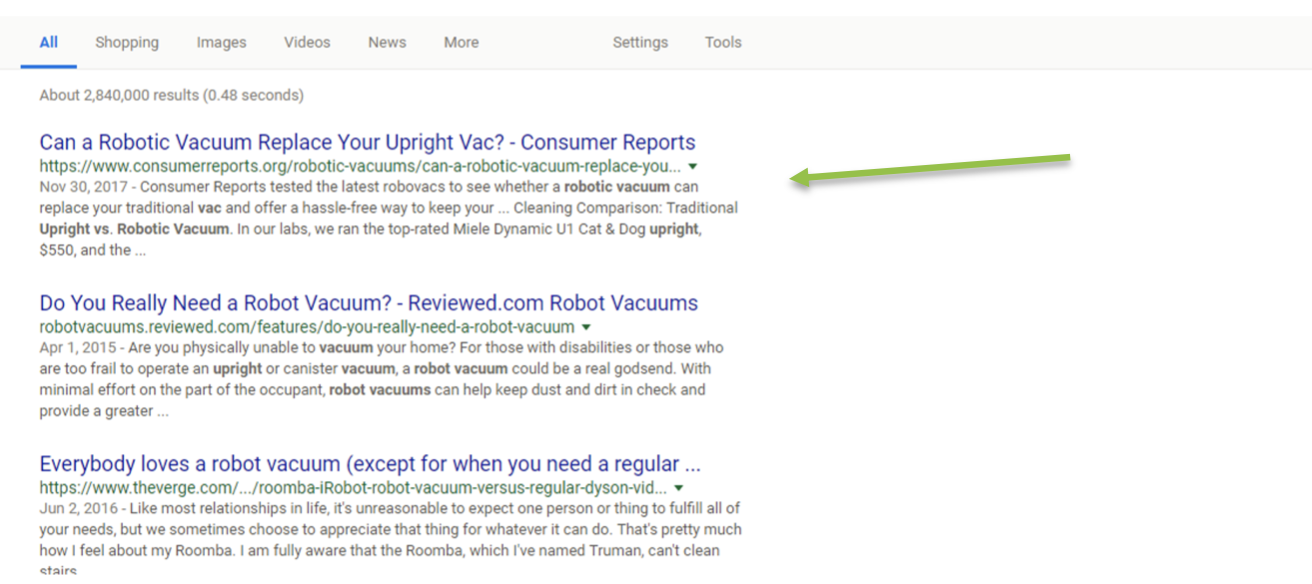Open the Shopping results tab
1312x584 pixels.
[x=127, y=42]
